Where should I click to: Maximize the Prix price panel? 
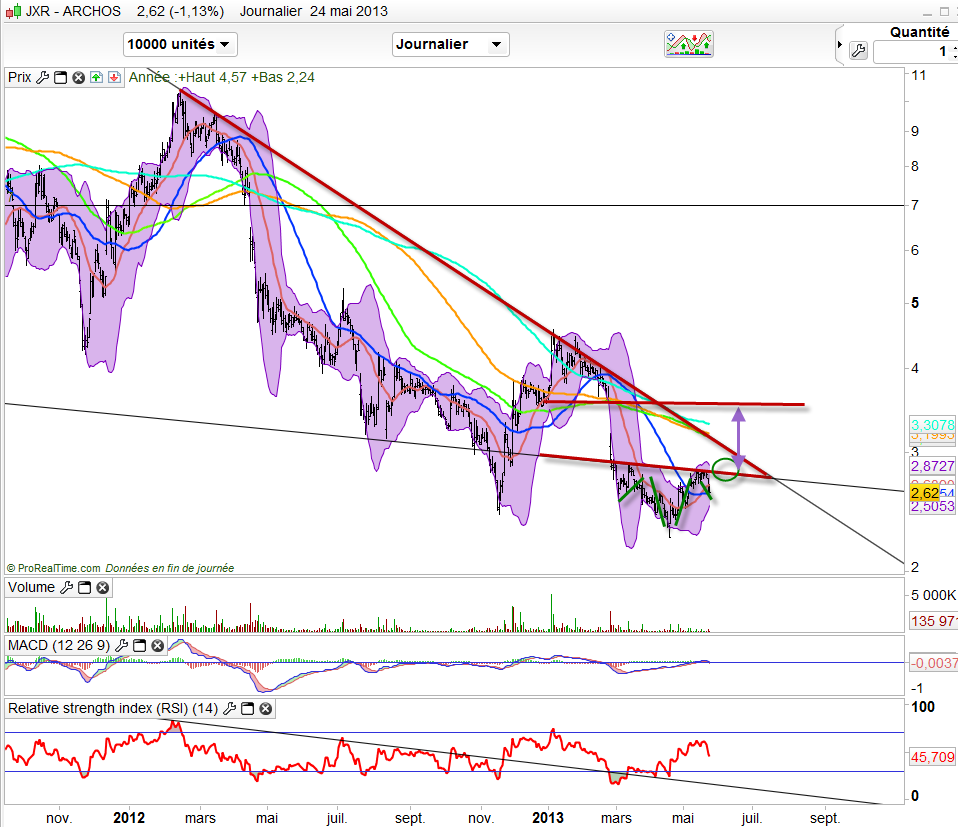click(x=60, y=77)
